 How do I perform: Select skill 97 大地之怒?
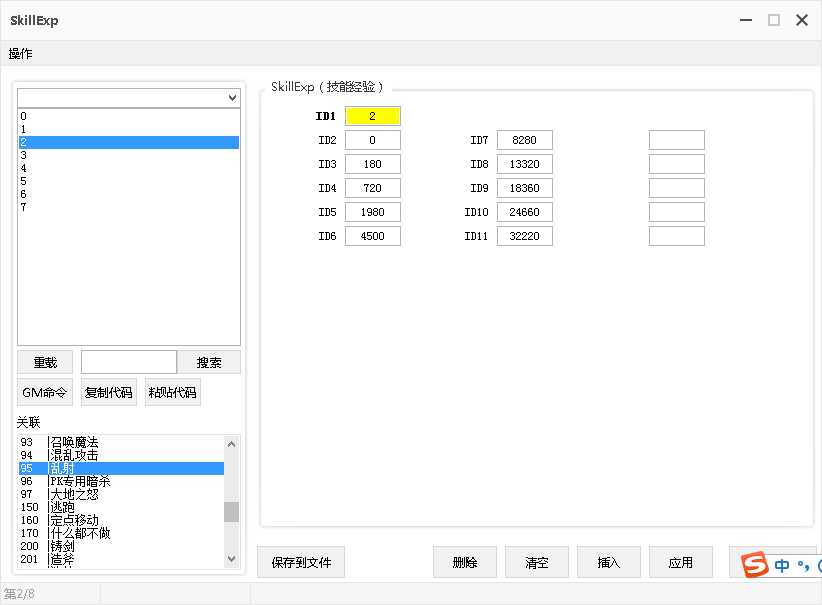click(121, 494)
